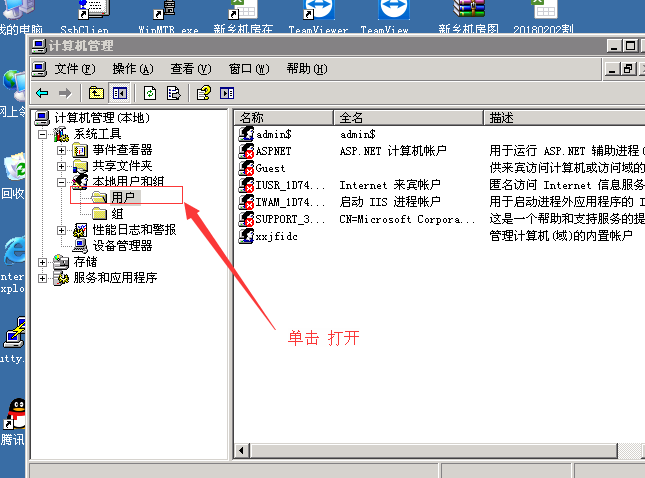
Task: Click the Refresh toolbar icon
Action: point(150,93)
